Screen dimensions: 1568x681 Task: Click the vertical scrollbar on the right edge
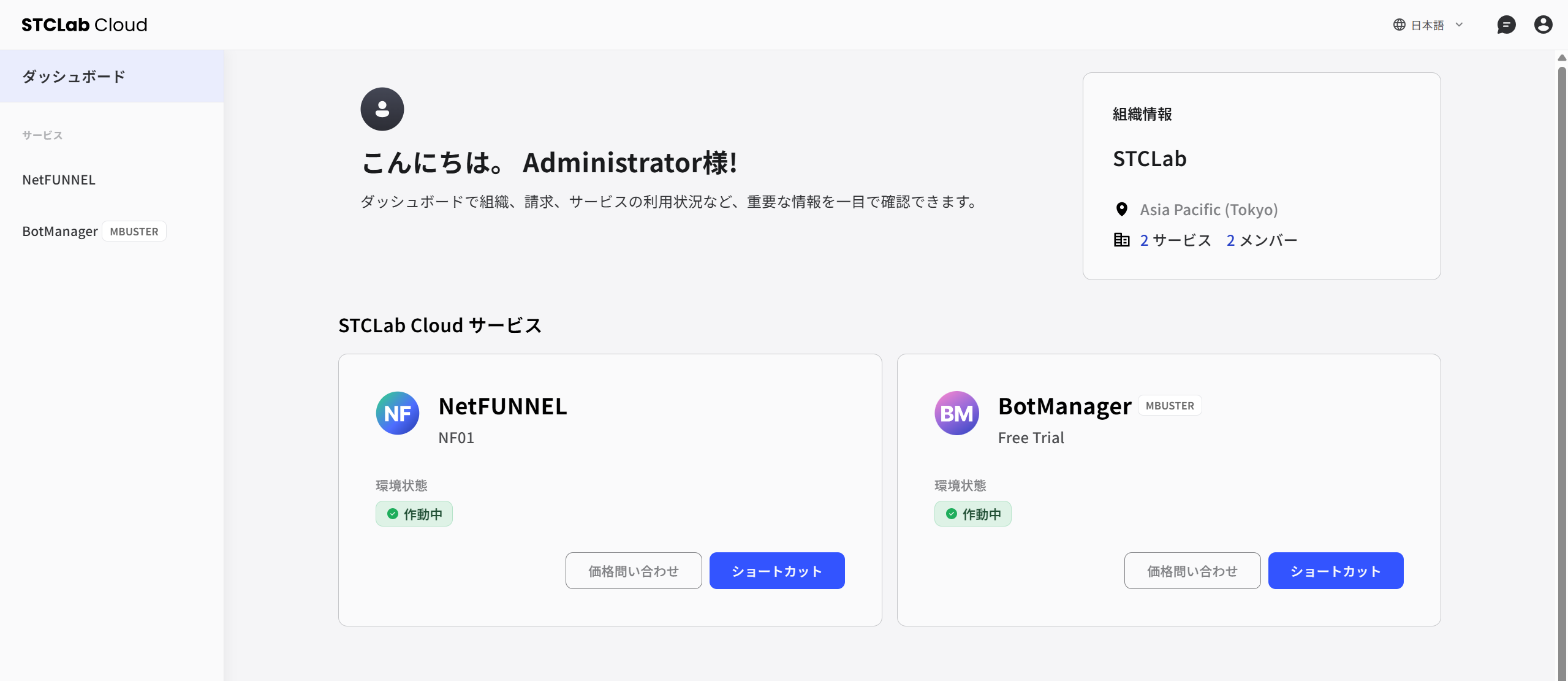1561,337
